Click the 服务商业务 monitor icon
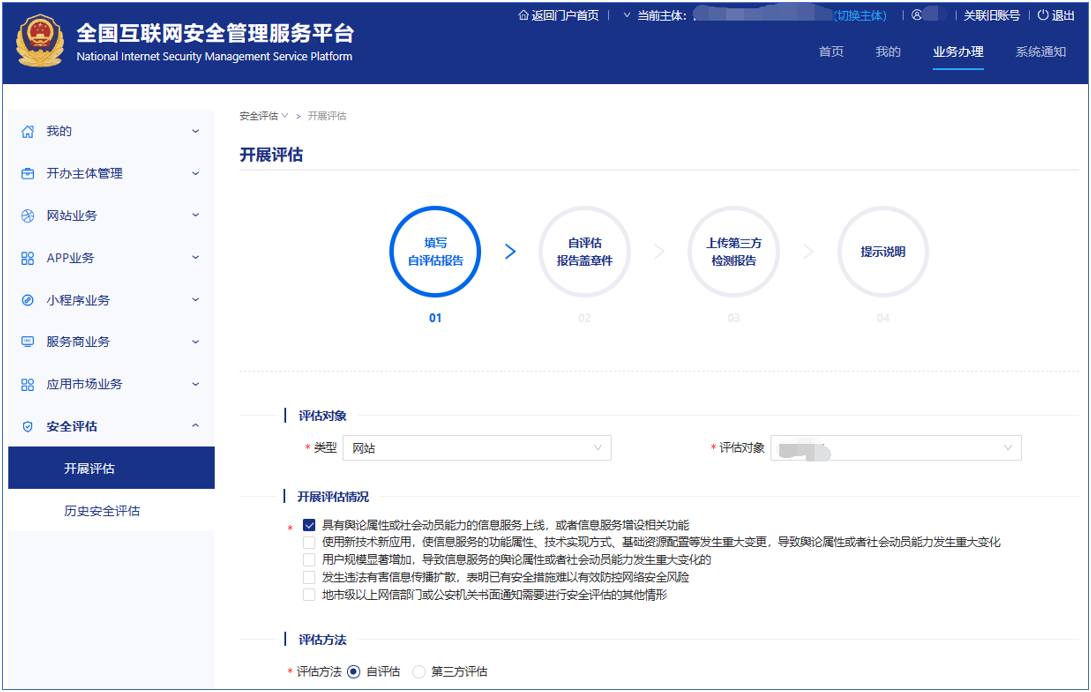 27,342
